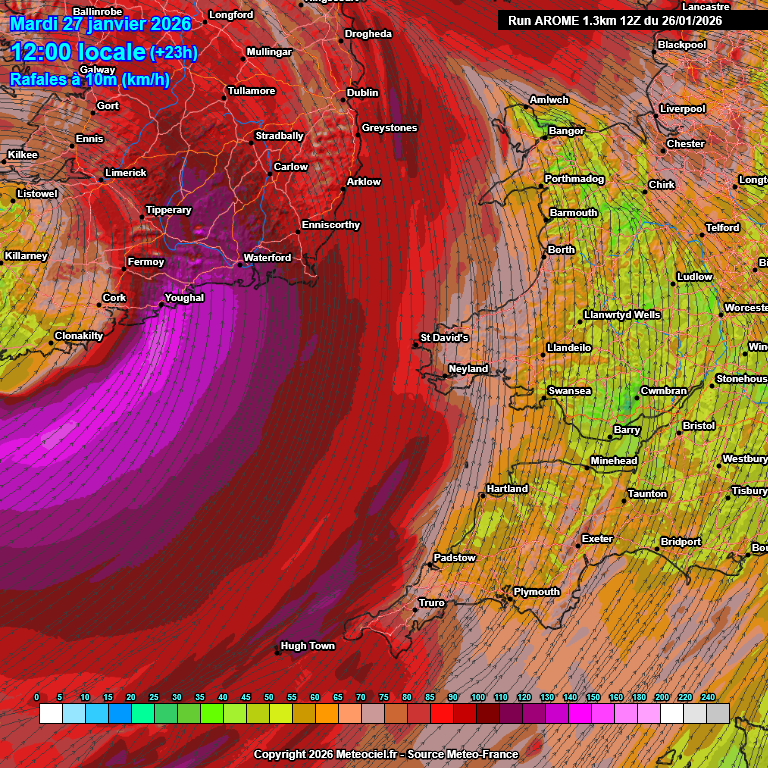Click the Cork city label
This screenshot has width=768, height=768.
pyautogui.click(x=114, y=298)
